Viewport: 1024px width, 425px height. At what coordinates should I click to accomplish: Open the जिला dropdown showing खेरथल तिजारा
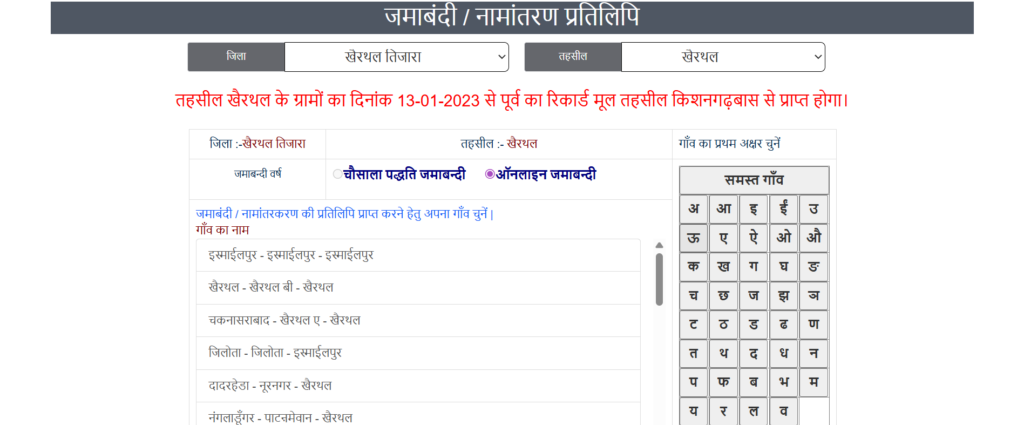[x=396, y=57]
